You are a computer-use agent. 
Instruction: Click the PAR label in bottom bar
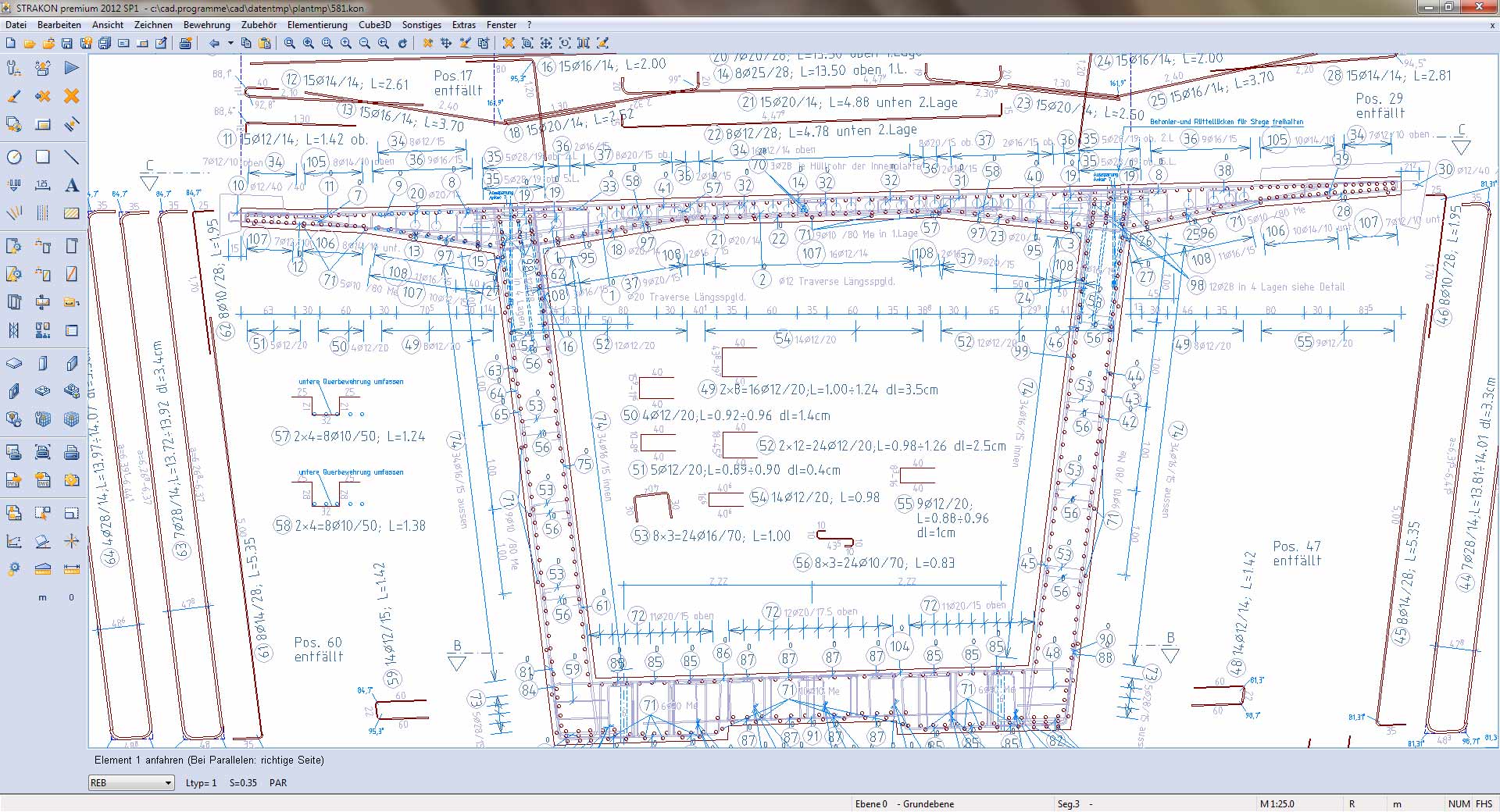[x=278, y=782]
